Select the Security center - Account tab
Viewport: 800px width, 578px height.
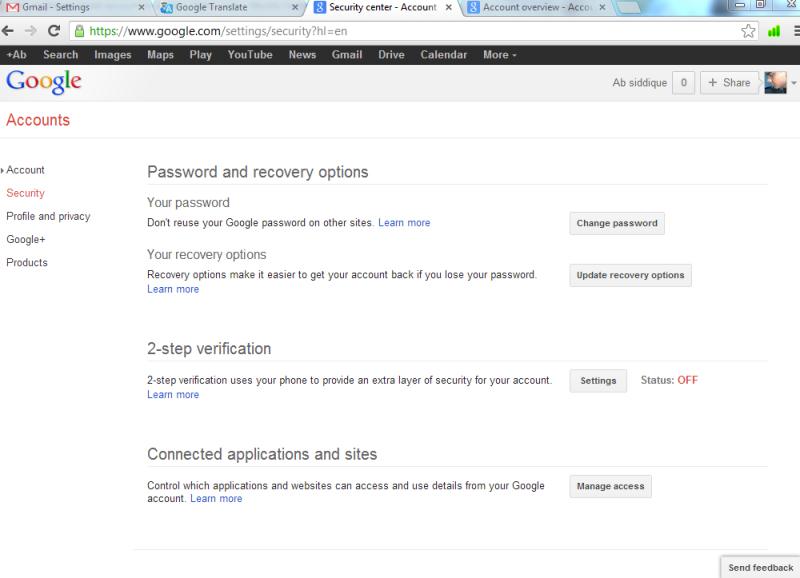click(x=382, y=8)
